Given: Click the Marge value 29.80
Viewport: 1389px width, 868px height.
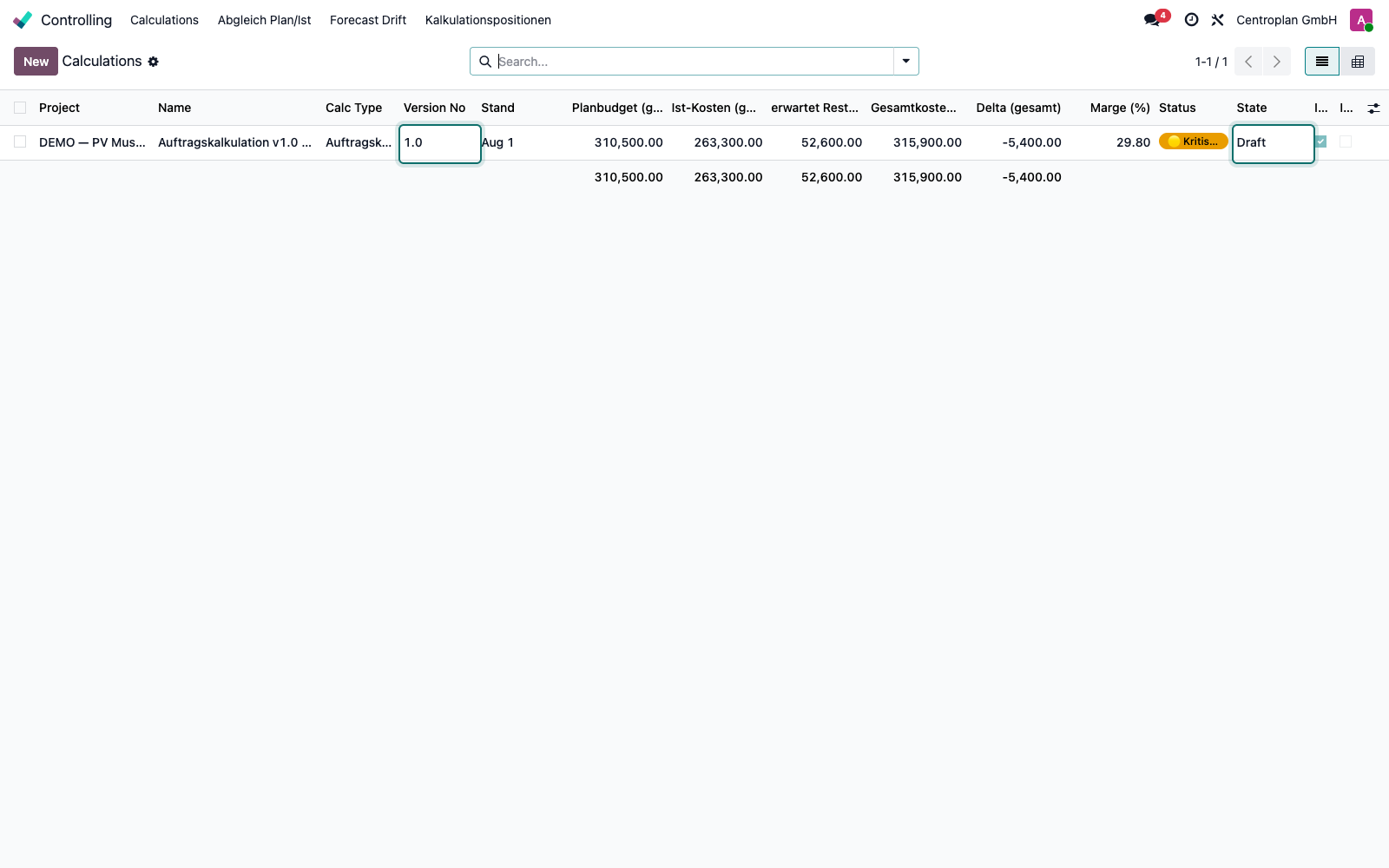Looking at the screenshot, I should (x=1133, y=142).
